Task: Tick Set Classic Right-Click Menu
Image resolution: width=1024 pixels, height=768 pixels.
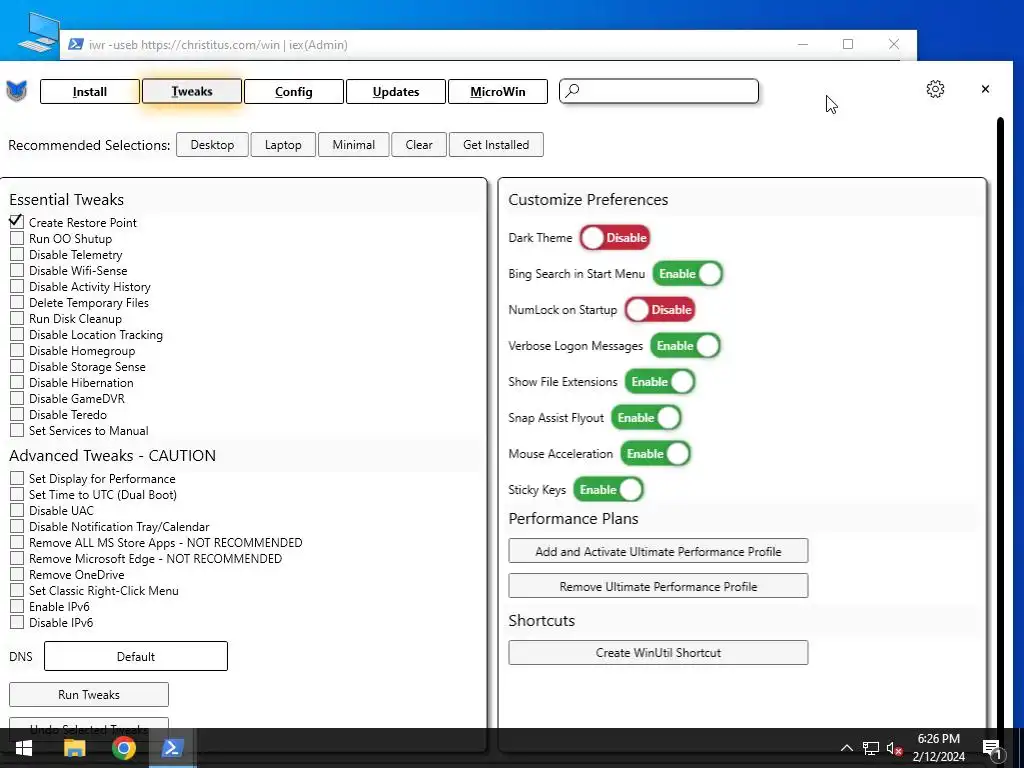Action: (17, 590)
